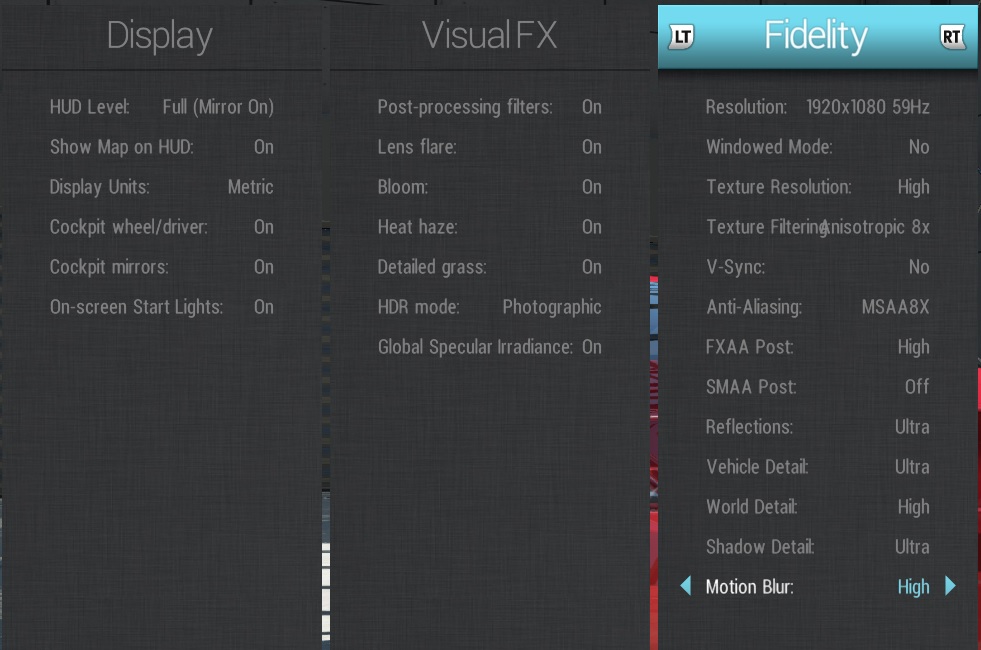The width and height of the screenshot is (981, 650).
Task: Disable Show Map on HUD
Action: [x=263, y=147]
